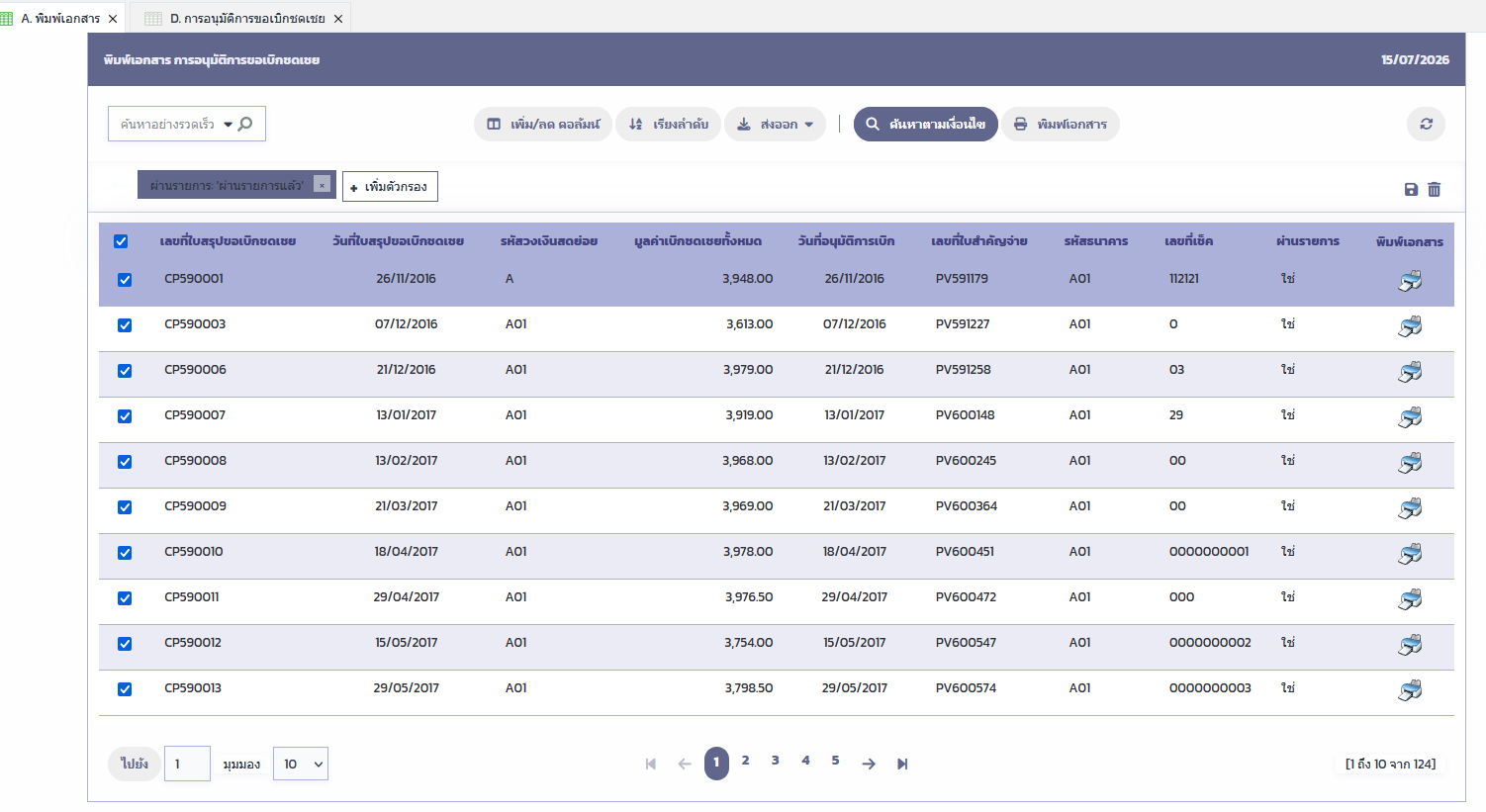Click the go-to page number input field
1486x812 pixels.
click(x=187, y=764)
